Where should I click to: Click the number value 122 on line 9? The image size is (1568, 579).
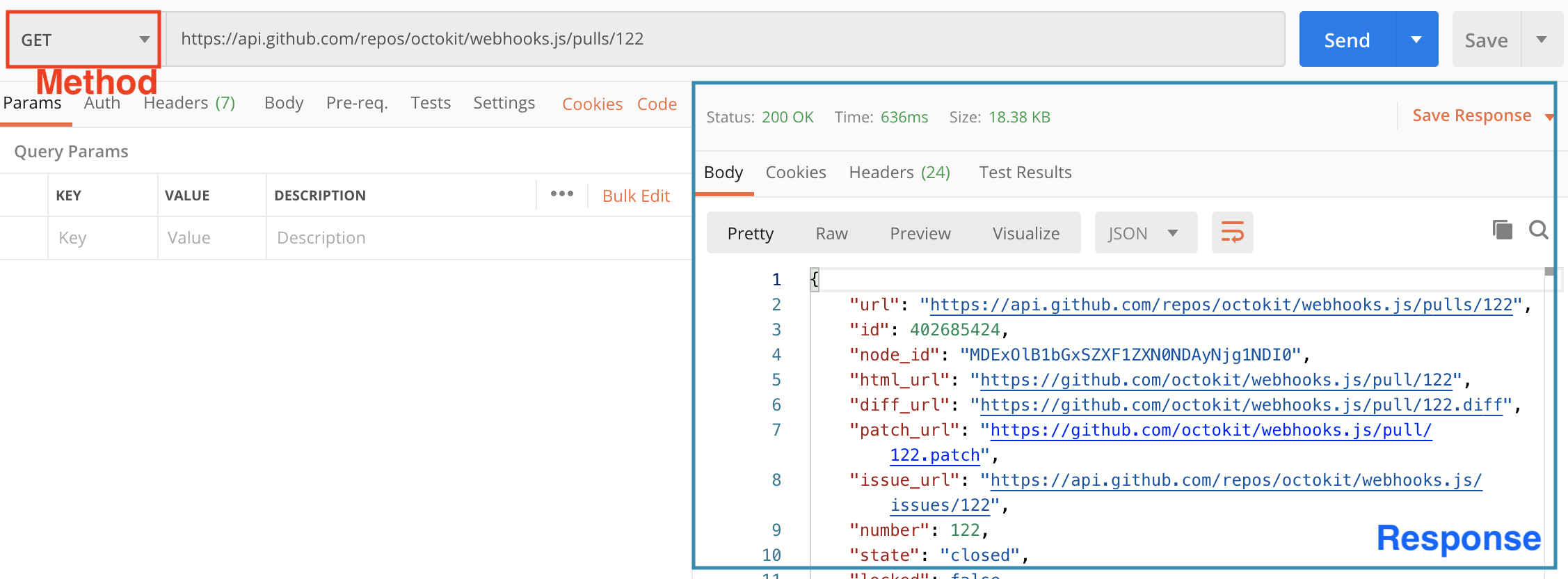click(x=965, y=530)
